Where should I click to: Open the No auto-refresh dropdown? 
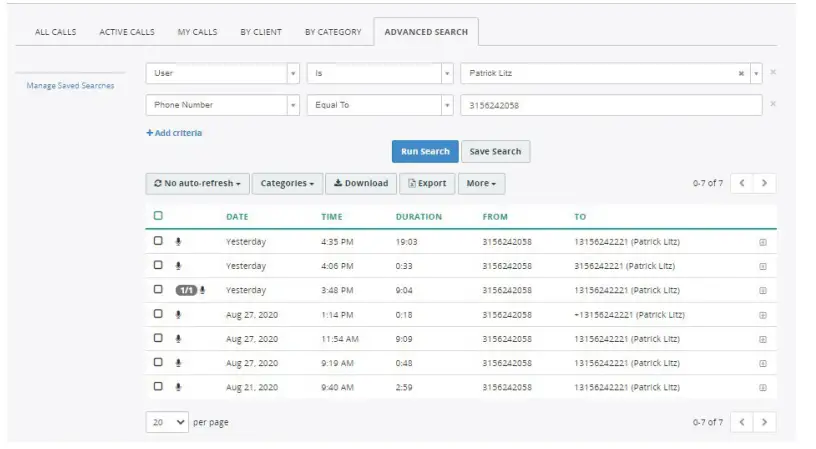198,184
